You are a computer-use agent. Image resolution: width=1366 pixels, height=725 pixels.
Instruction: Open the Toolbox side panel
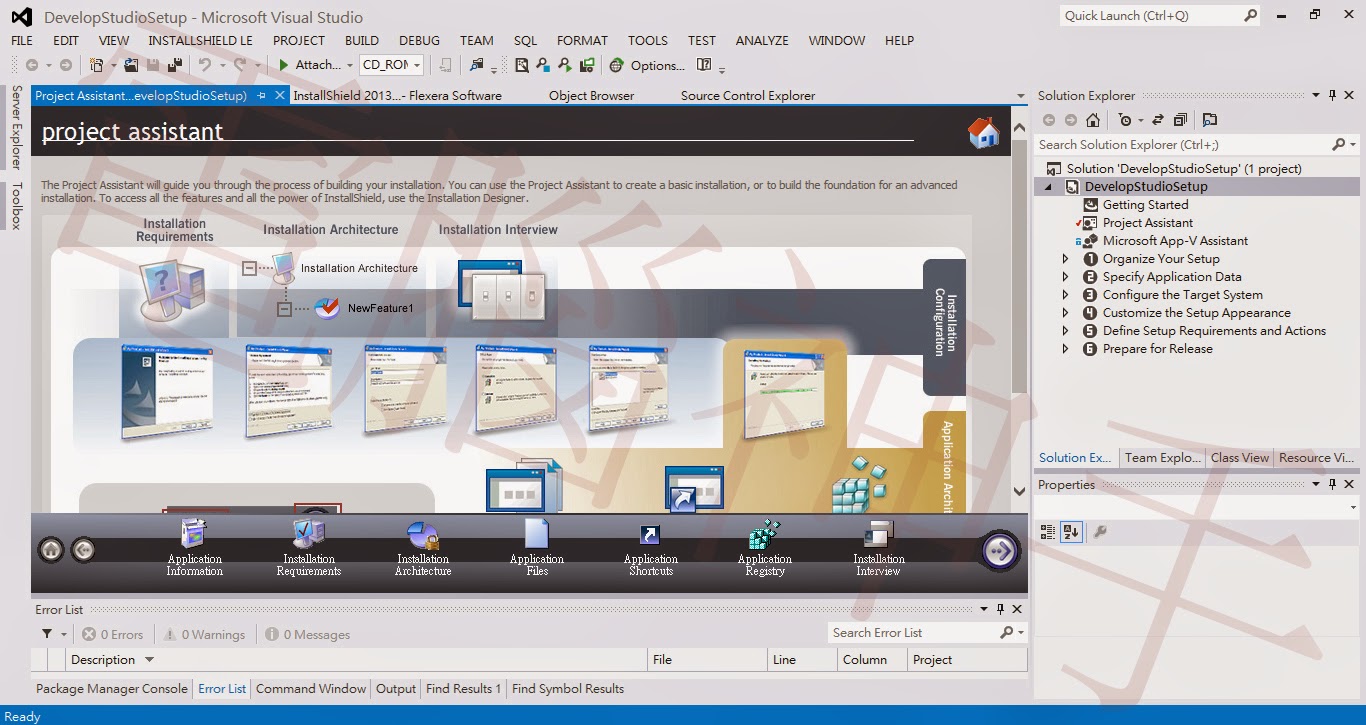16,206
